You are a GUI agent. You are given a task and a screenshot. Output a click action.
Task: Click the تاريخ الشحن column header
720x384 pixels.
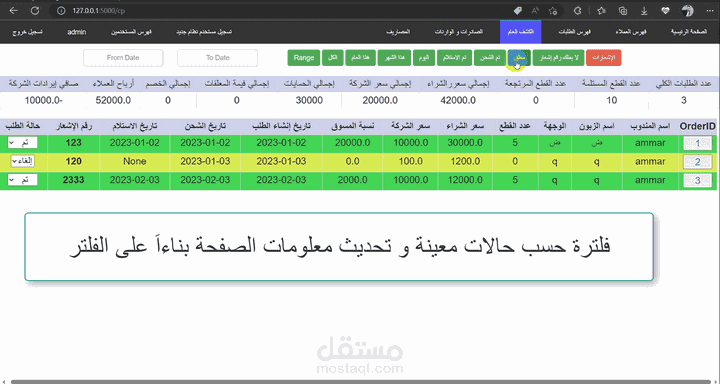pos(205,126)
